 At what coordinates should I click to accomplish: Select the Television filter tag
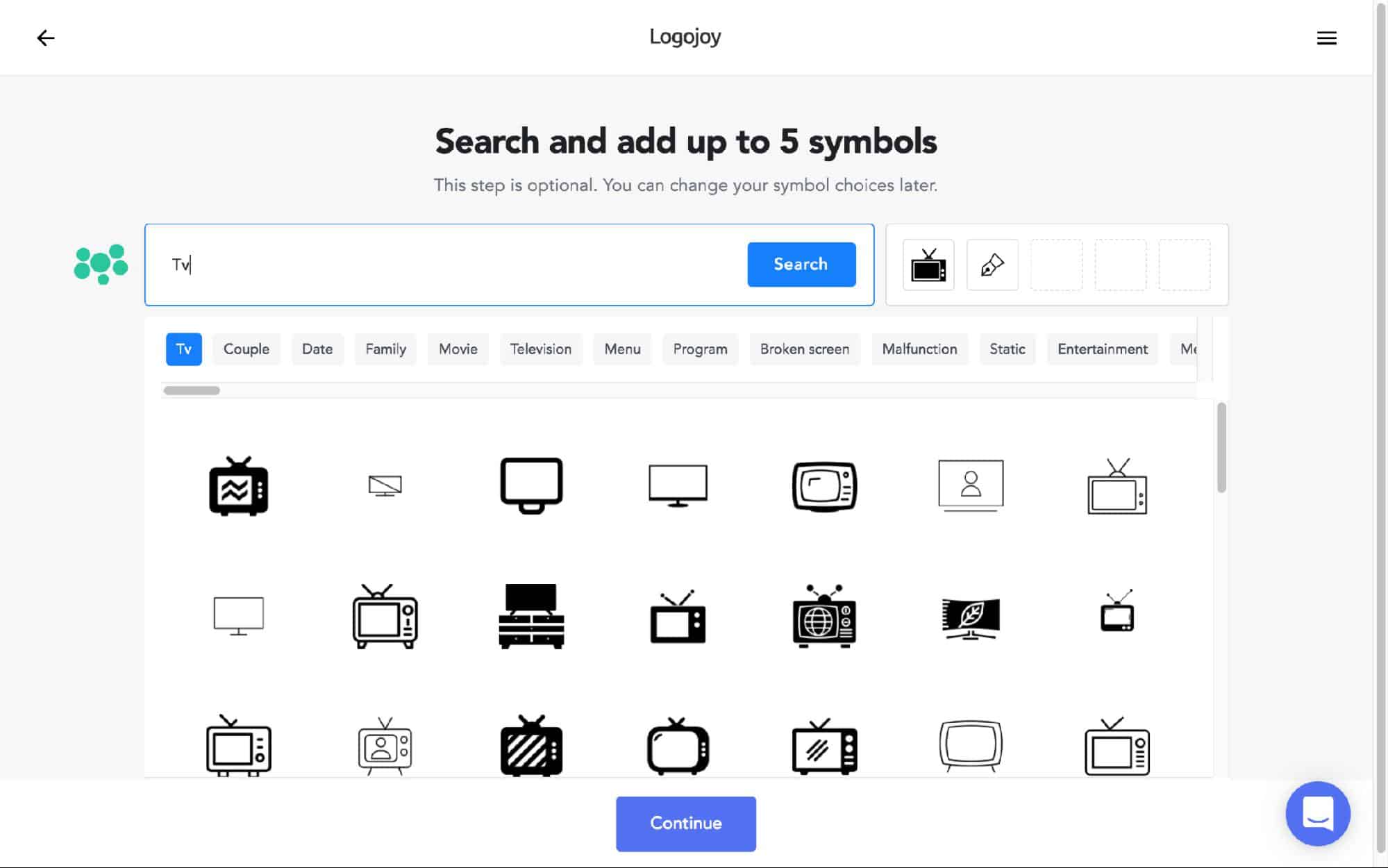pyautogui.click(x=540, y=348)
